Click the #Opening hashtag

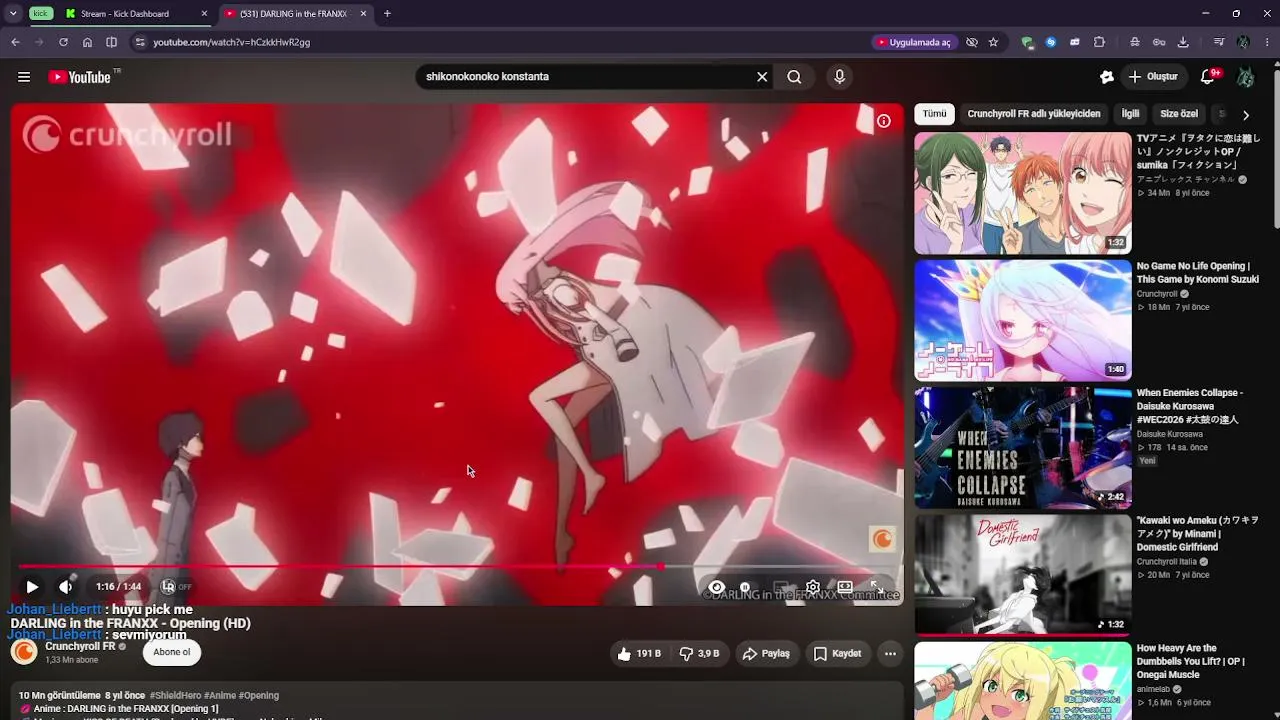coord(259,695)
